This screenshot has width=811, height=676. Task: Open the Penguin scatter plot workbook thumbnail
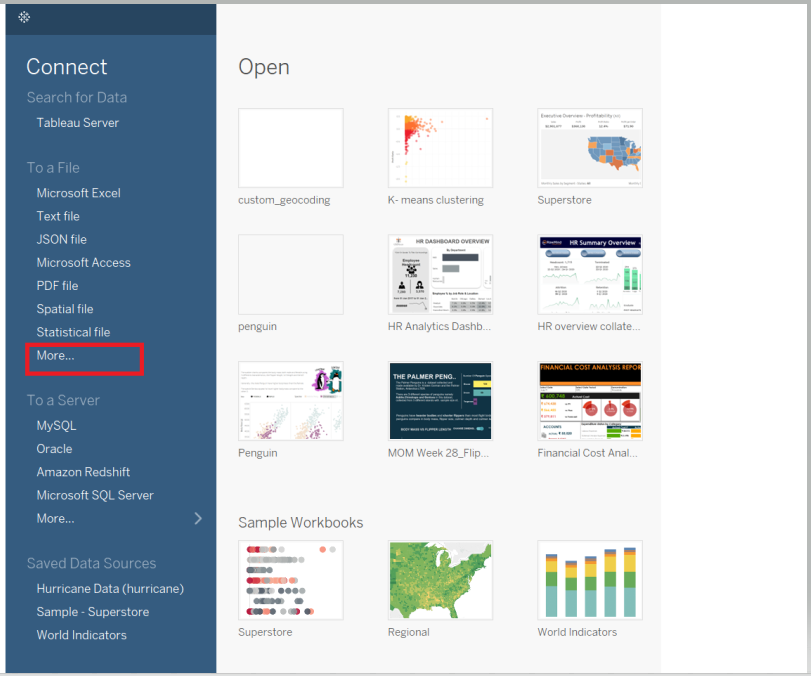pyautogui.click(x=291, y=401)
